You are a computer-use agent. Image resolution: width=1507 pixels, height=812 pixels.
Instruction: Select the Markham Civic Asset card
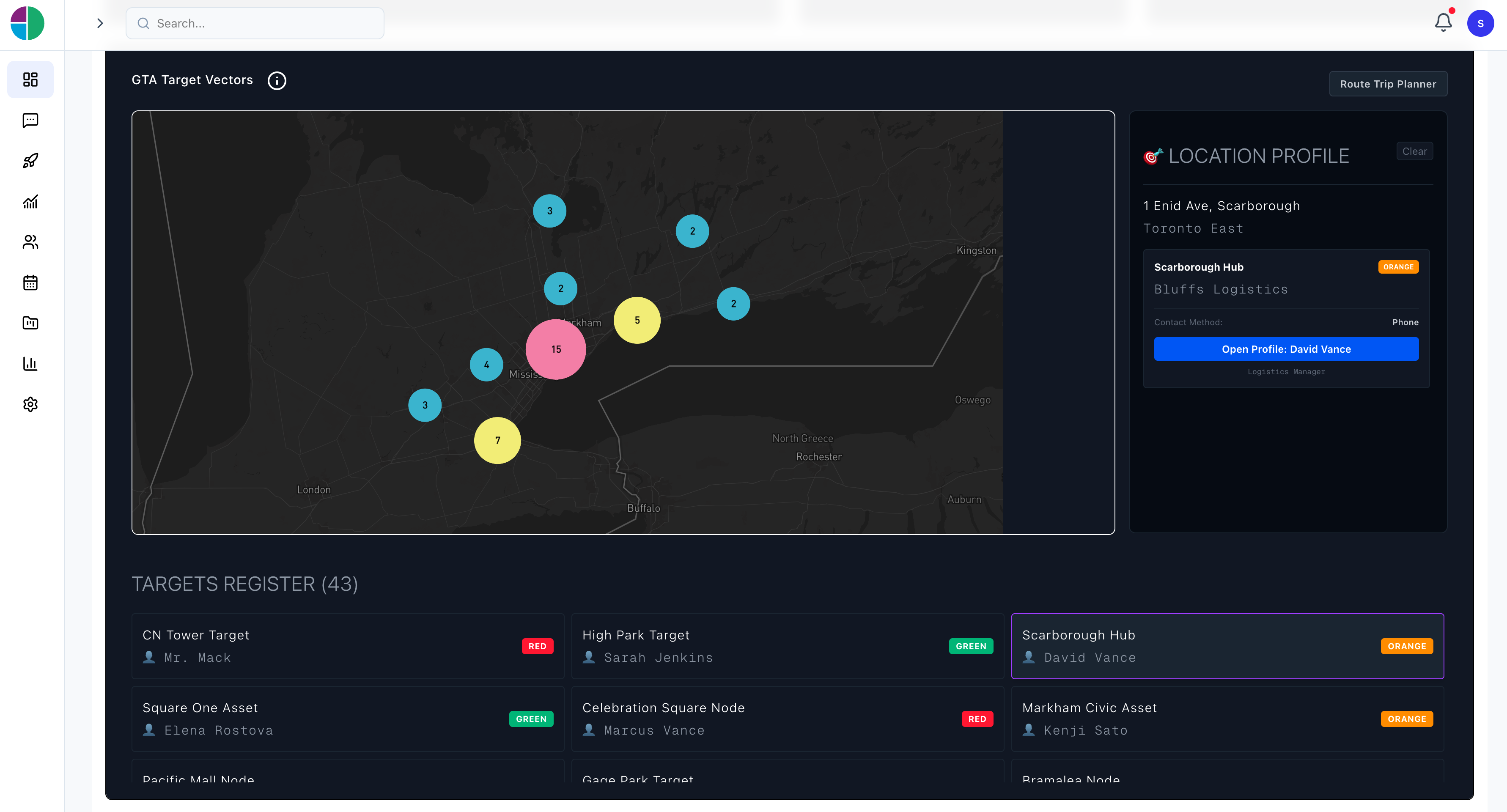[1227, 719]
